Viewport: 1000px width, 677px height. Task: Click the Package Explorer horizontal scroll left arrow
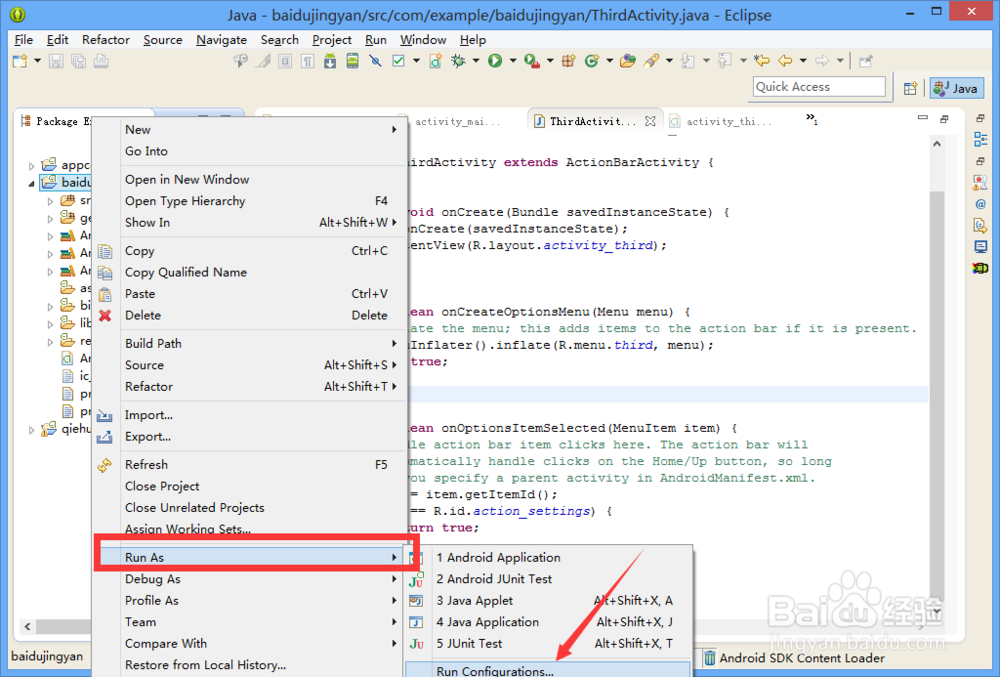pyautogui.click(x=27, y=627)
